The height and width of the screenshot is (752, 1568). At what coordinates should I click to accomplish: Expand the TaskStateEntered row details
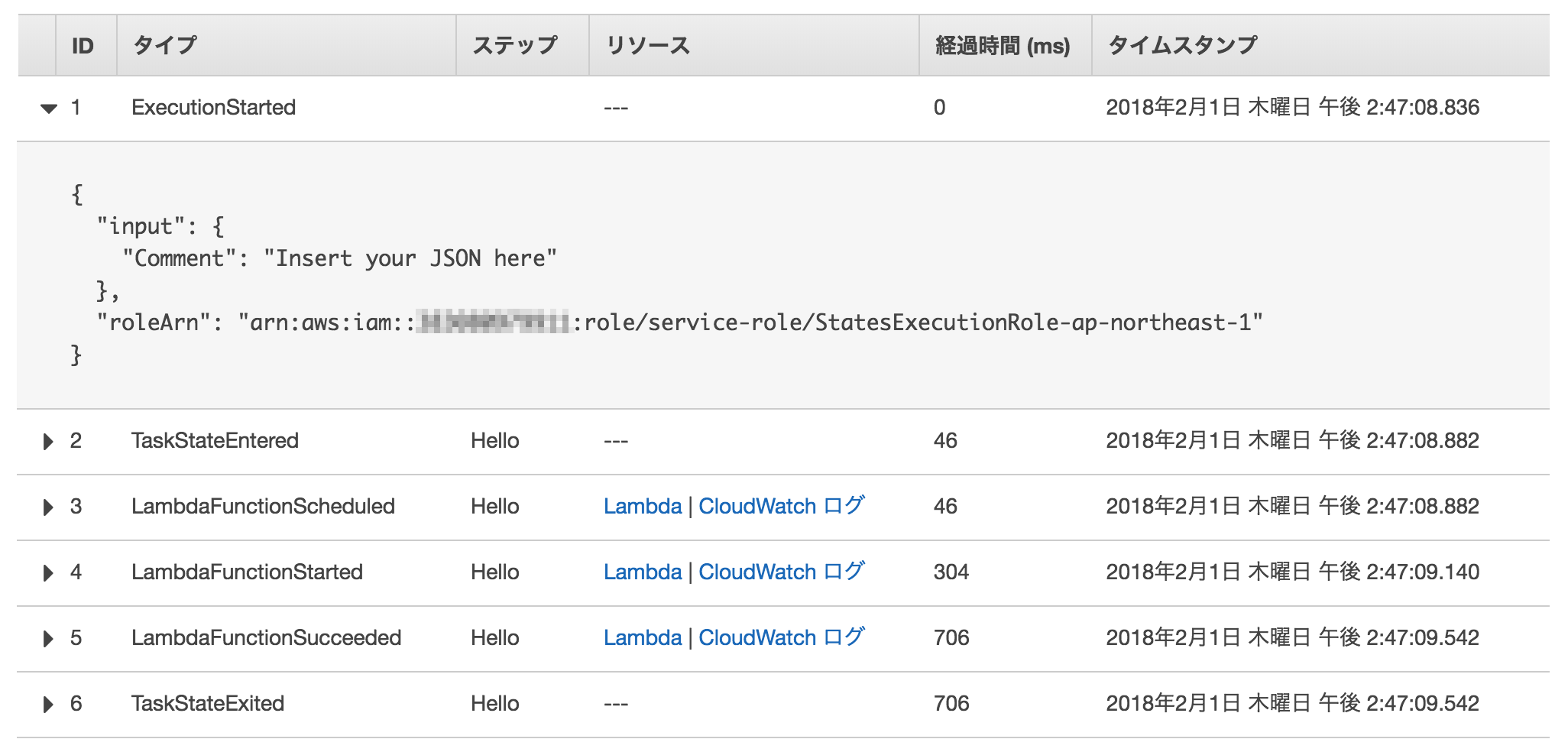pyautogui.click(x=50, y=441)
